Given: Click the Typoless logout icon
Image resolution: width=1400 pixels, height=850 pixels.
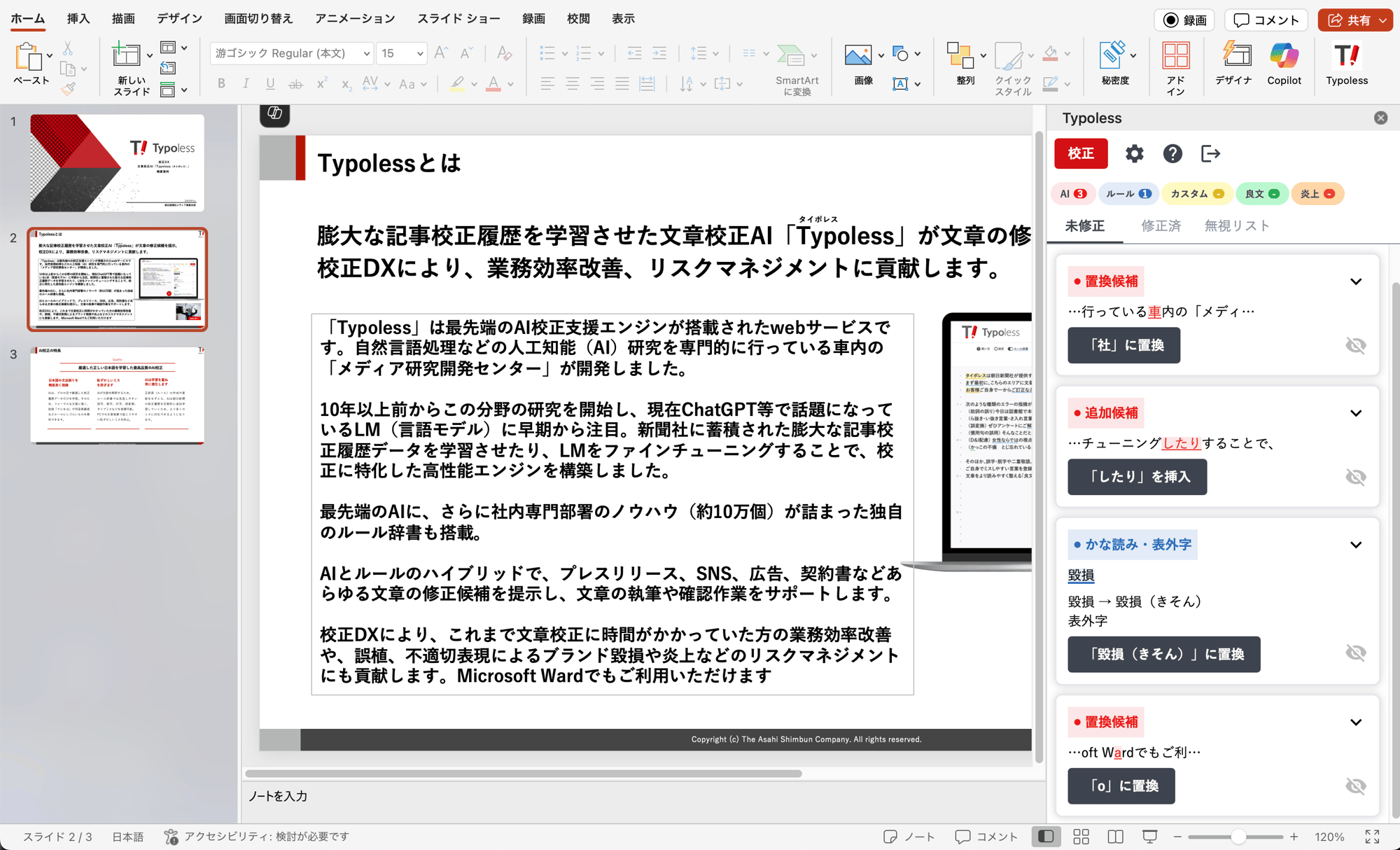Looking at the screenshot, I should click(1210, 153).
